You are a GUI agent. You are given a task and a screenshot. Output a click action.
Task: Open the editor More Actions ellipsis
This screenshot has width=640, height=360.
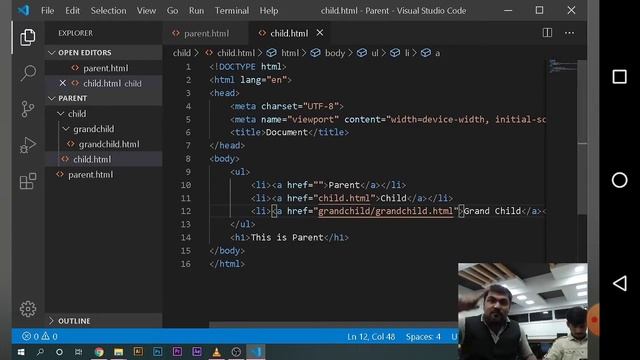[569, 33]
